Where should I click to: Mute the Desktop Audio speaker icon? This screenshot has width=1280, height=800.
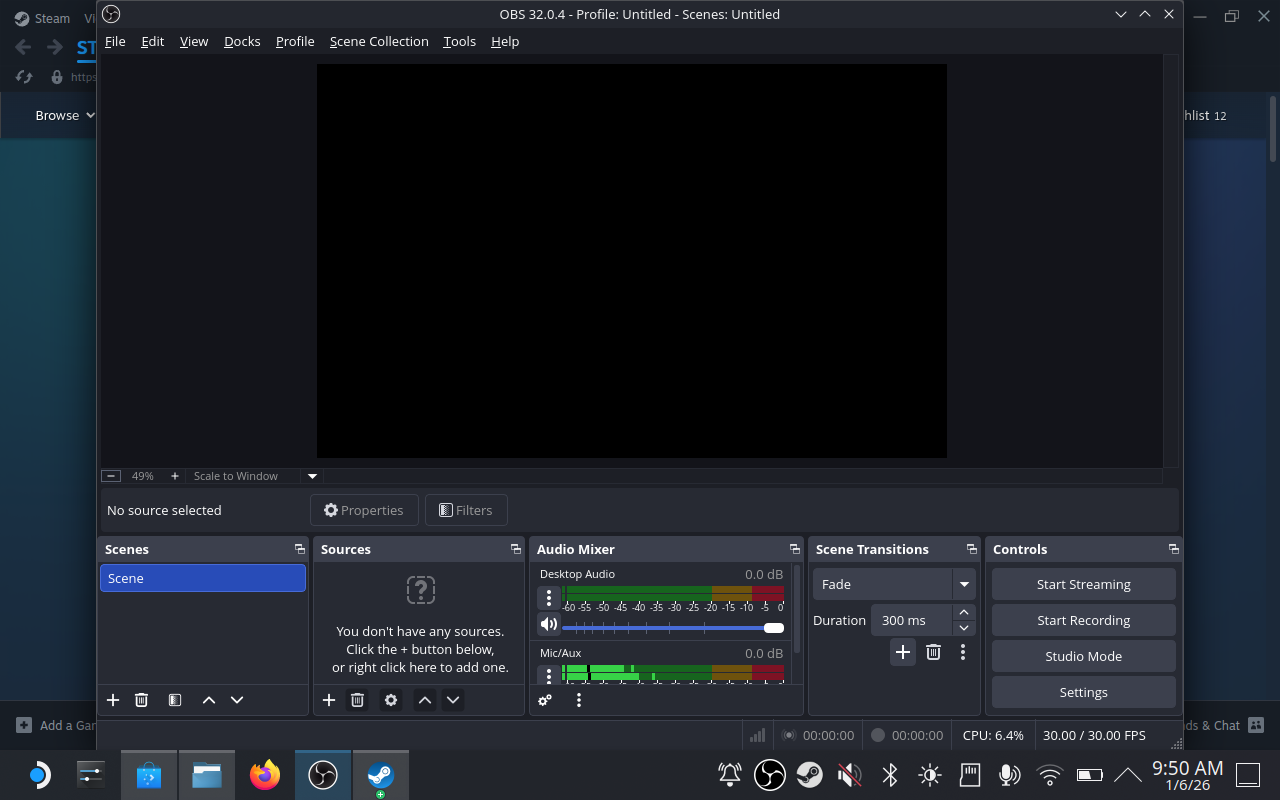548,623
